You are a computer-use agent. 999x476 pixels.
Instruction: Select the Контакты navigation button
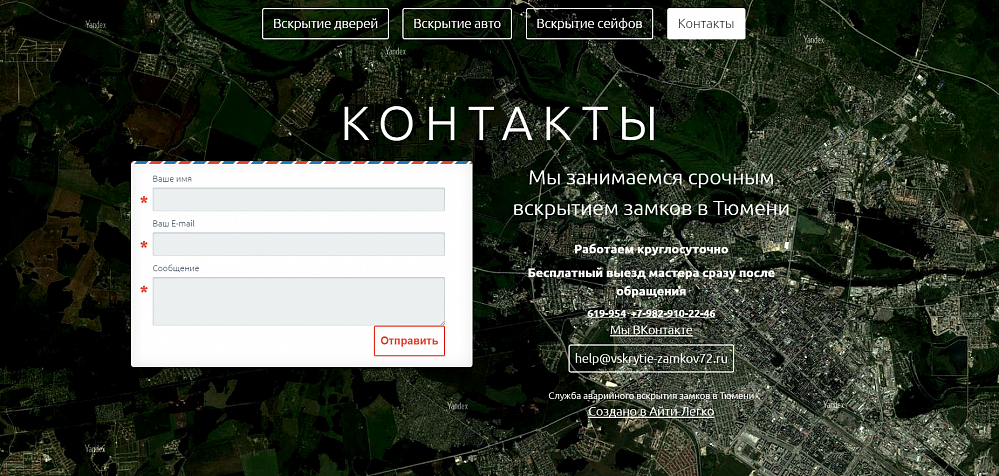point(706,24)
